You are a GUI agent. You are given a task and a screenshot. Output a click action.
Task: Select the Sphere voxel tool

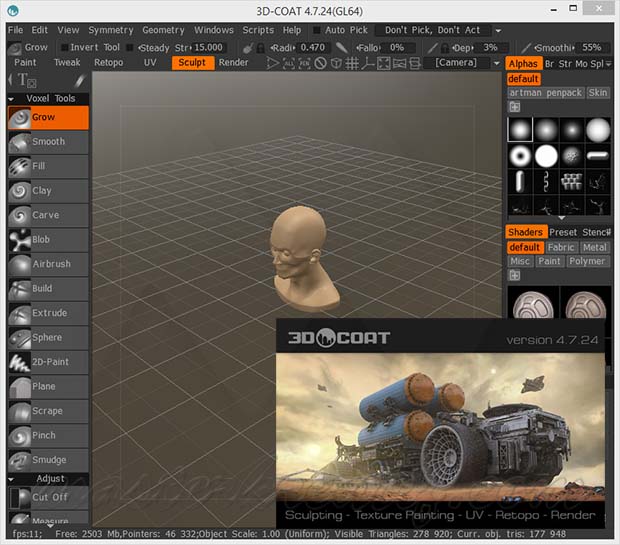(48, 338)
